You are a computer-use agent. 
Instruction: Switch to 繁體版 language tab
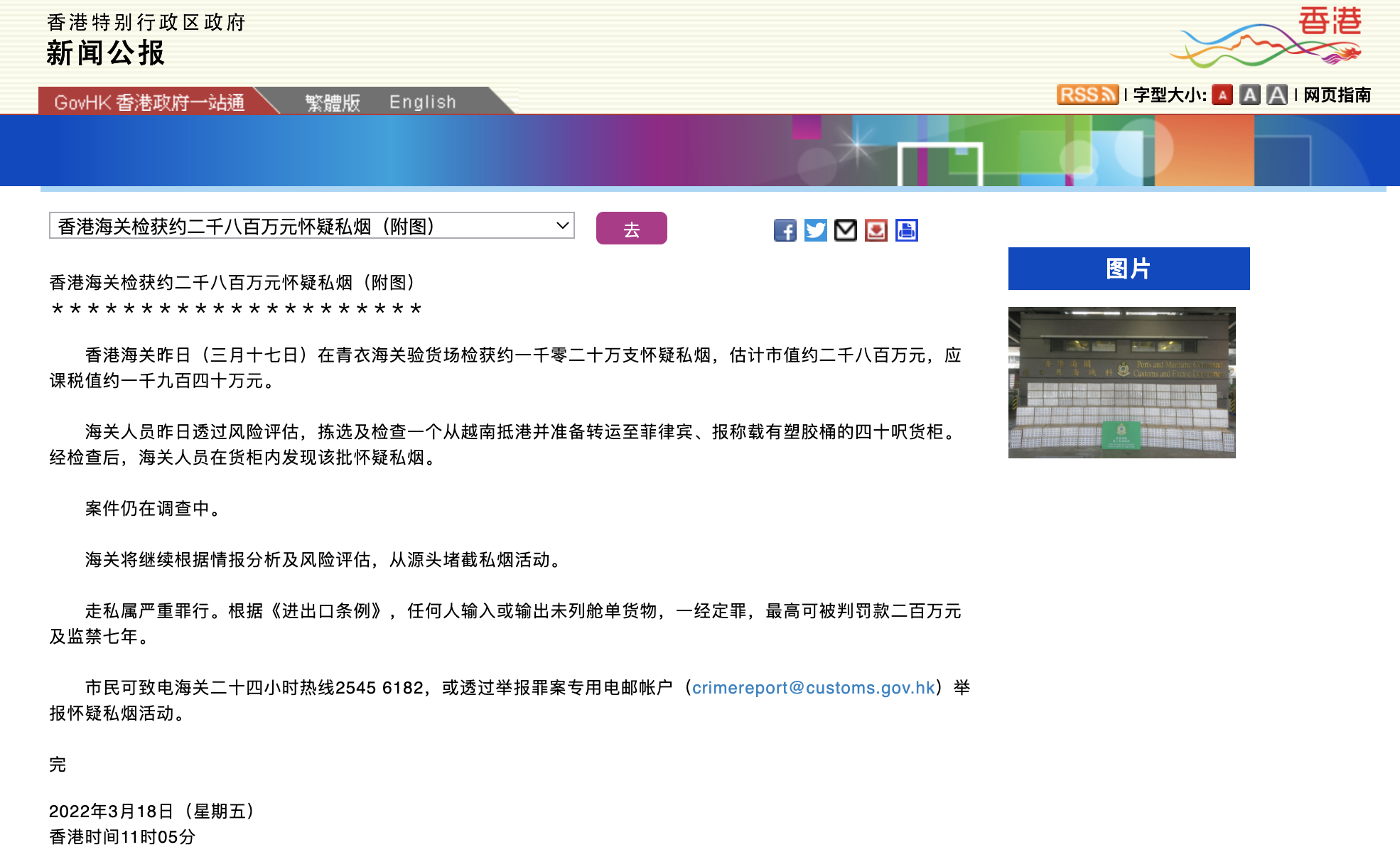[x=333, y=102]
